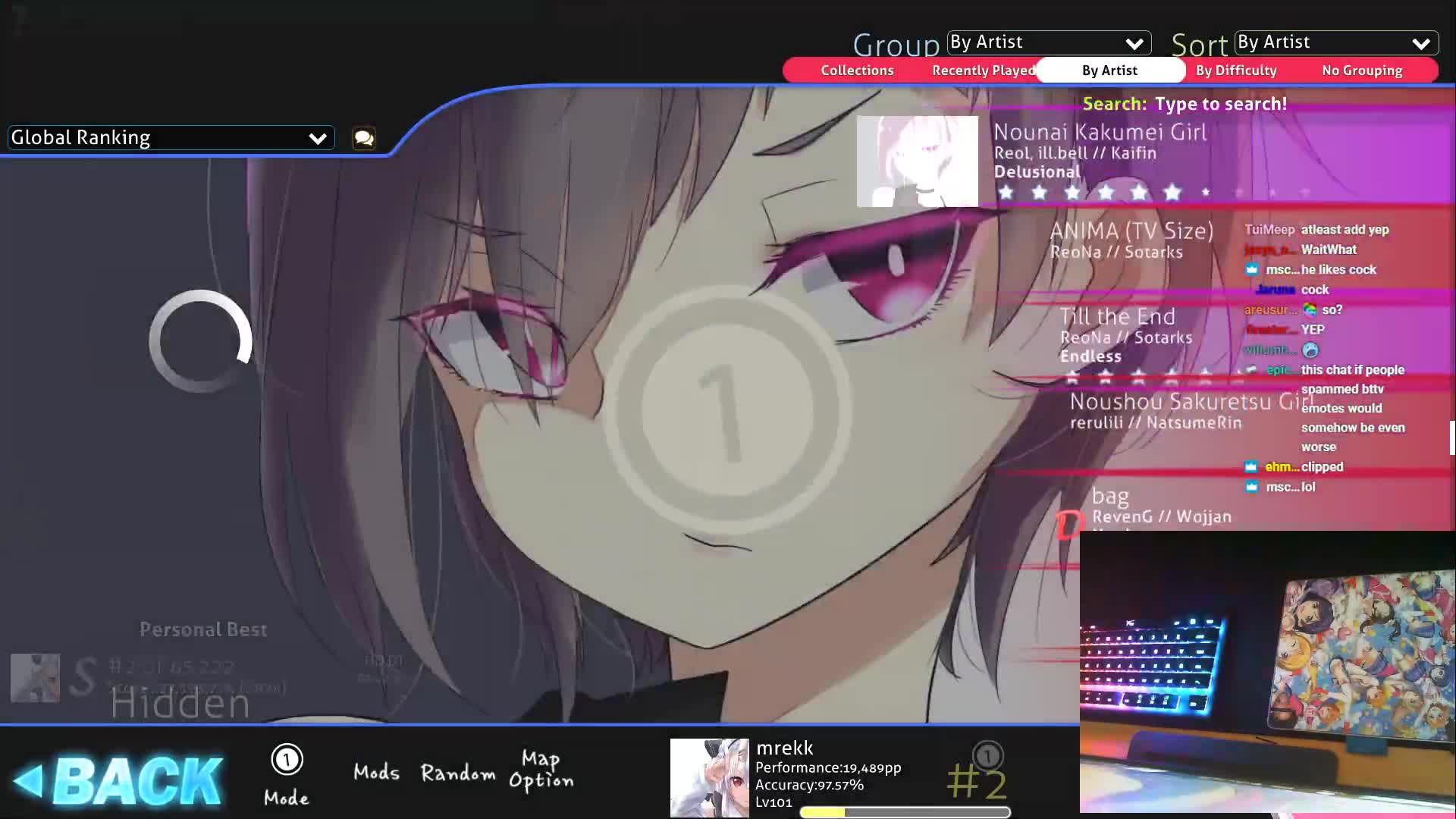
Task: Click the song list scrollbar handle
Action: [1451, 438]
